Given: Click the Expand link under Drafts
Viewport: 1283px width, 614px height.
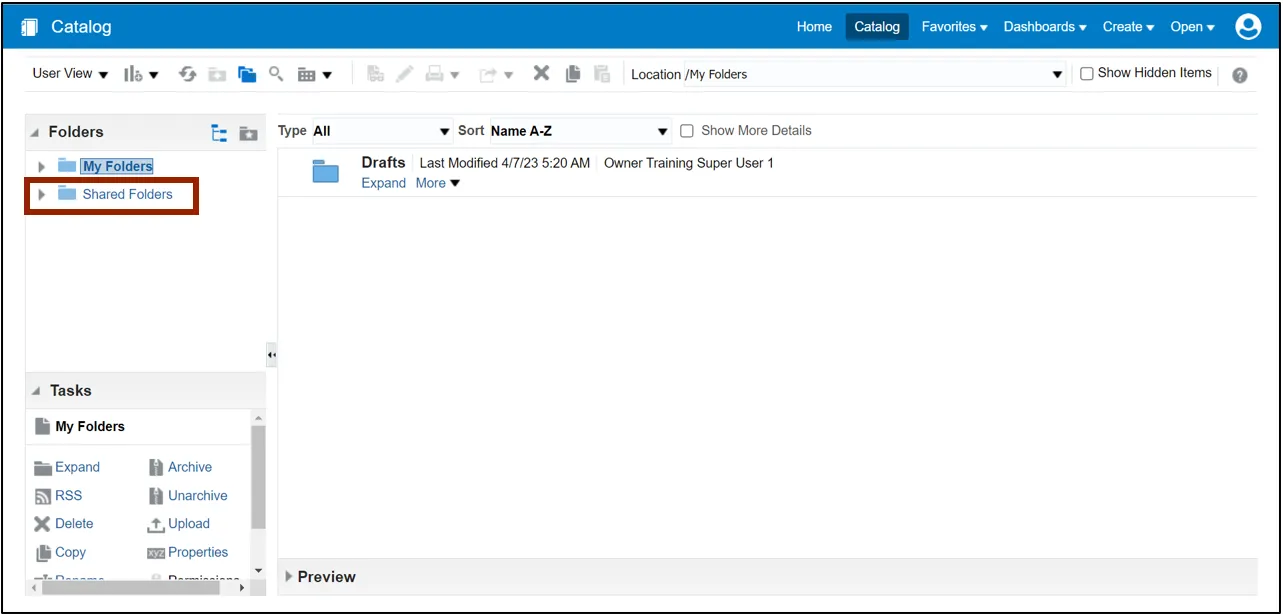Looking at the screenshot, I should [383, 183].
